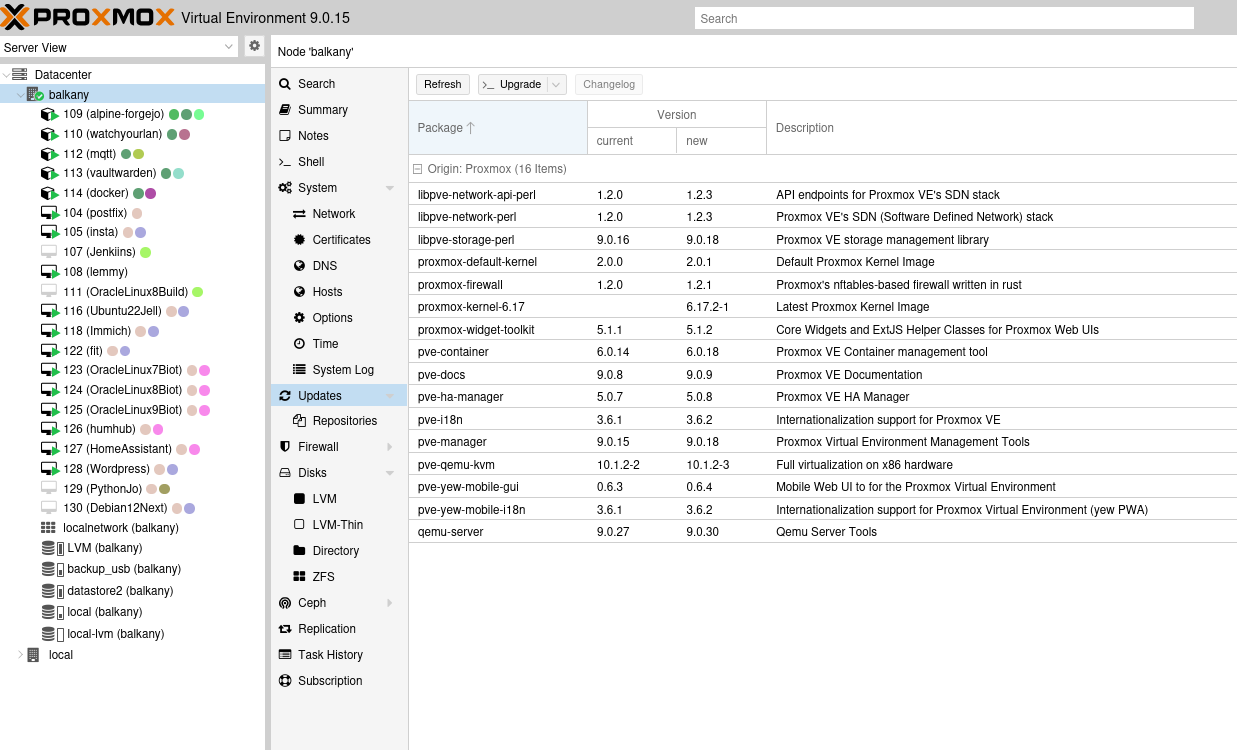This screenshot has height=750, width=1237.
Task: Collapse the System menu section
Action: pyautogui.click(x=390, y=188)
